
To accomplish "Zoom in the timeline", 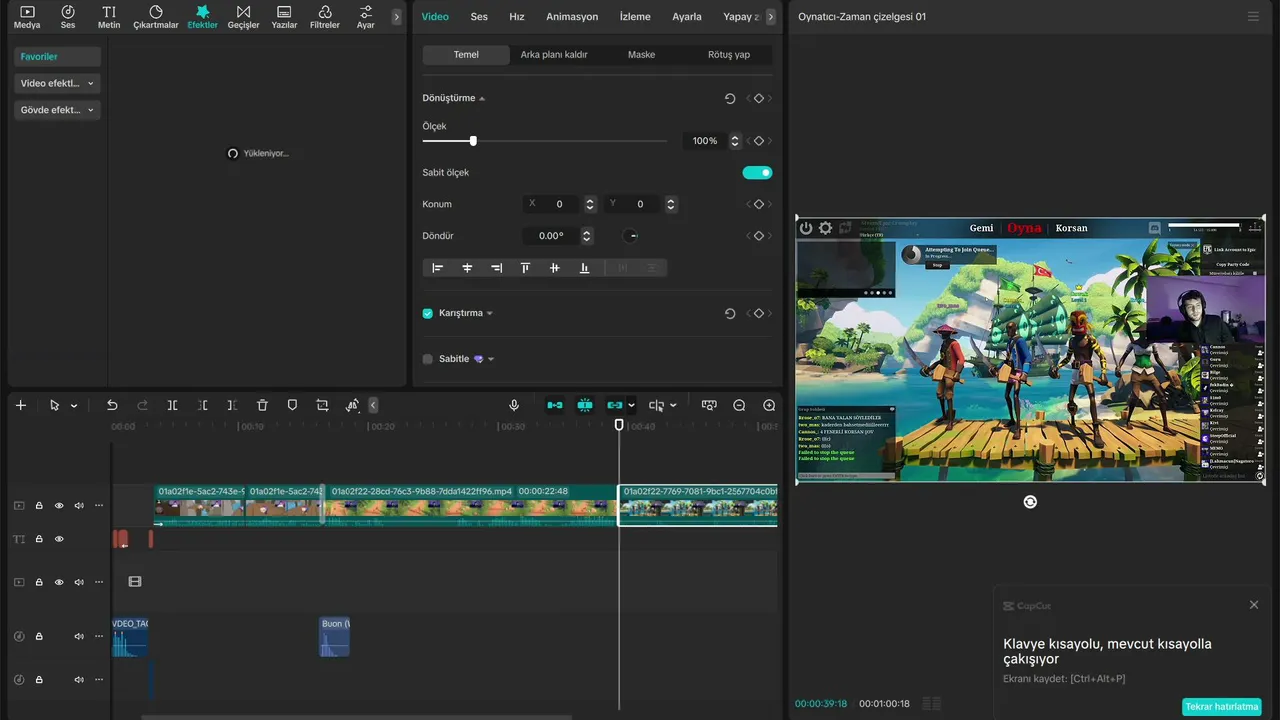I will 769,405.
